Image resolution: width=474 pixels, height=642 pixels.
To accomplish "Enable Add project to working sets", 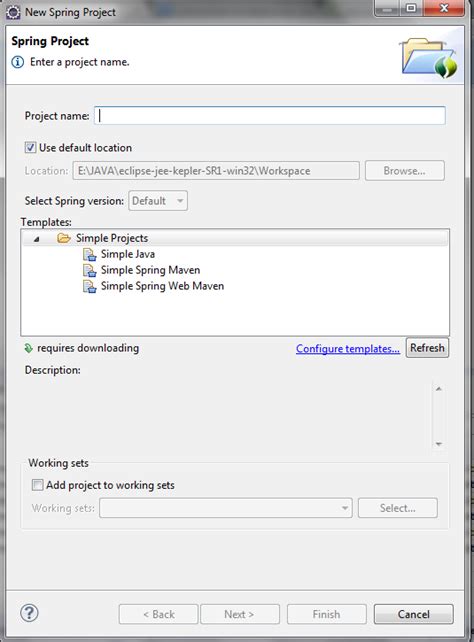I will point(37,485).
